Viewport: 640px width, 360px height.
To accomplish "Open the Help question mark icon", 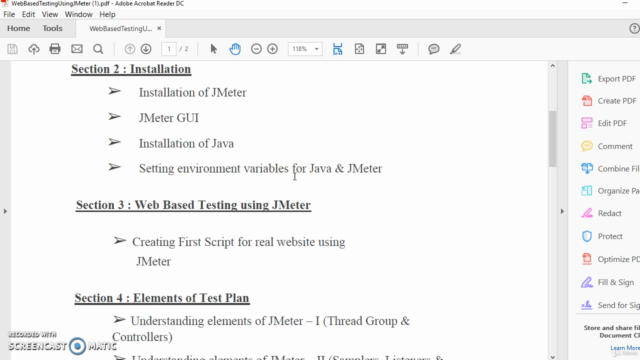I will (x=634, y=29).
